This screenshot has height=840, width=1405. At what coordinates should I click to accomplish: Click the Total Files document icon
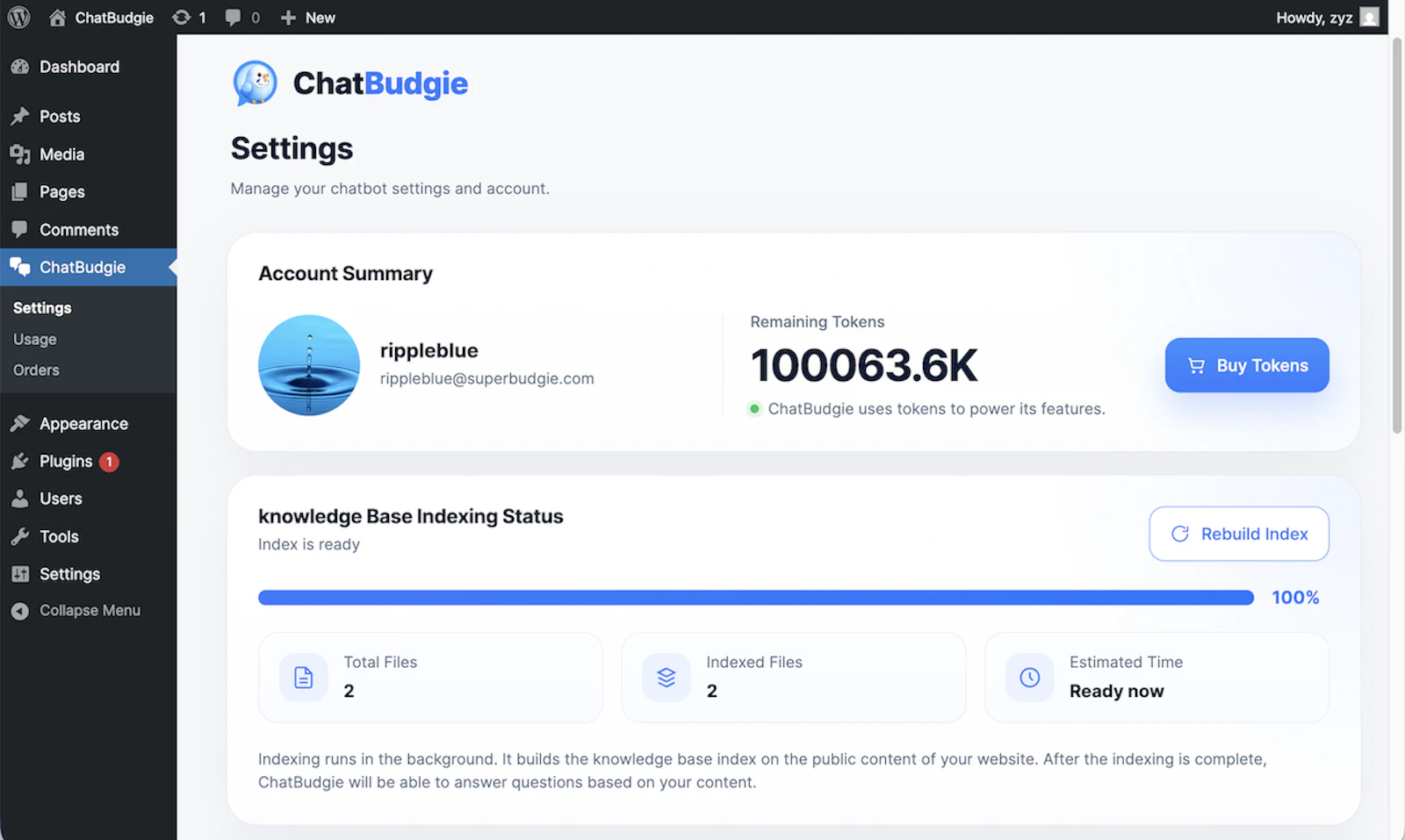point(303,678)
